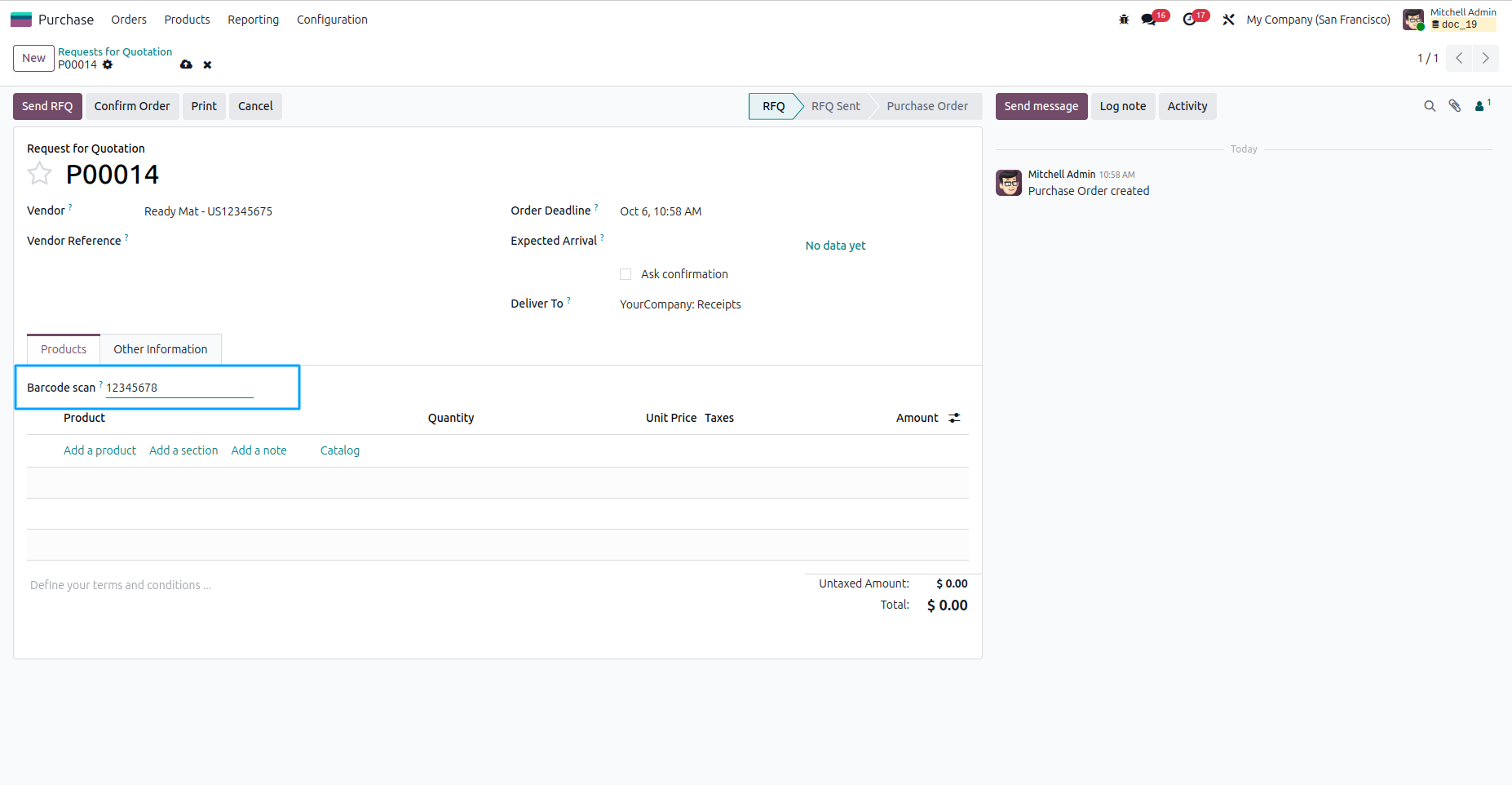Discard changes with the X icon
Image resolution: width=1512 pixels, height=785 pixels.
point(207,64)
